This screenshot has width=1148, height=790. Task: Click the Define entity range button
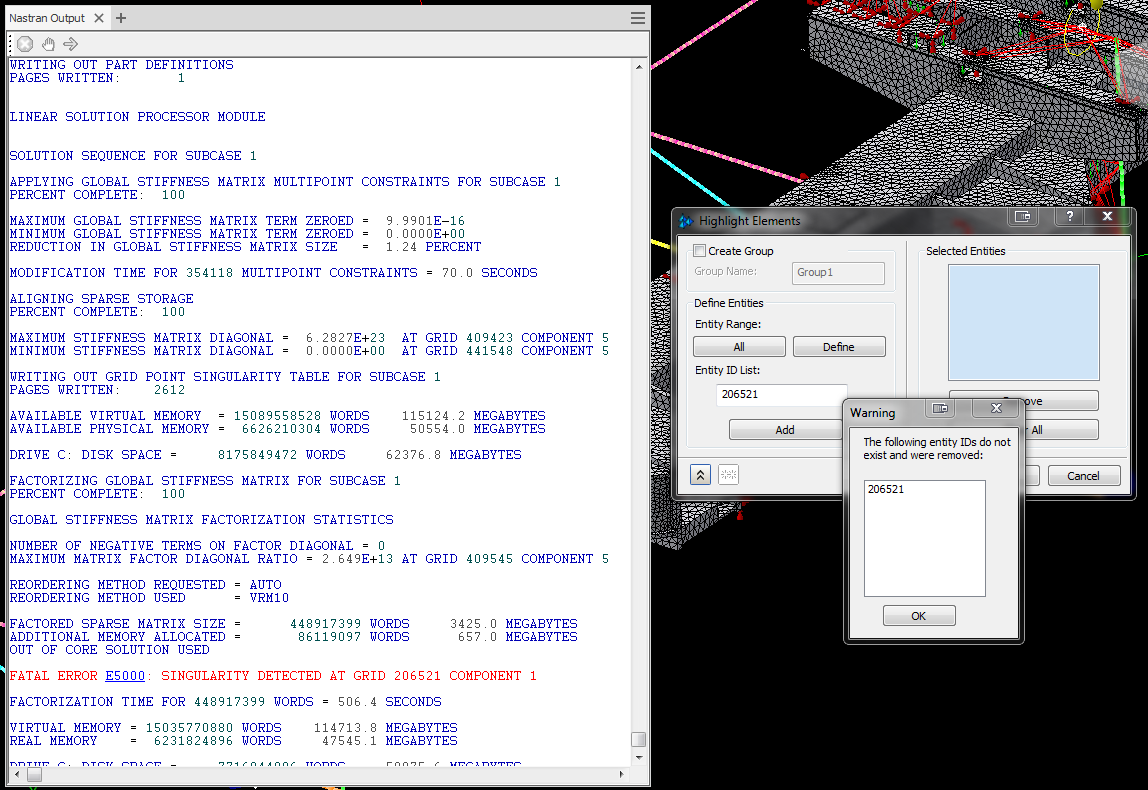pyautogui.click(x=838, y=347)
